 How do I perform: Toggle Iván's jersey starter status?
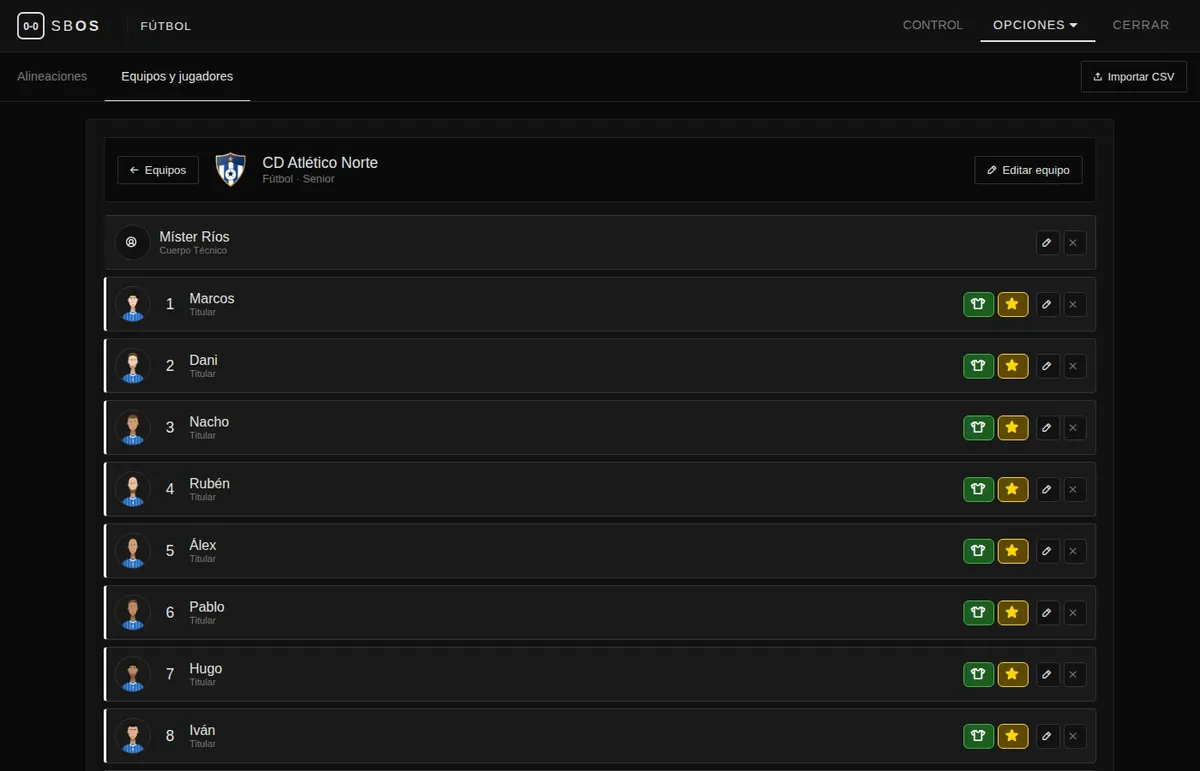979,737
